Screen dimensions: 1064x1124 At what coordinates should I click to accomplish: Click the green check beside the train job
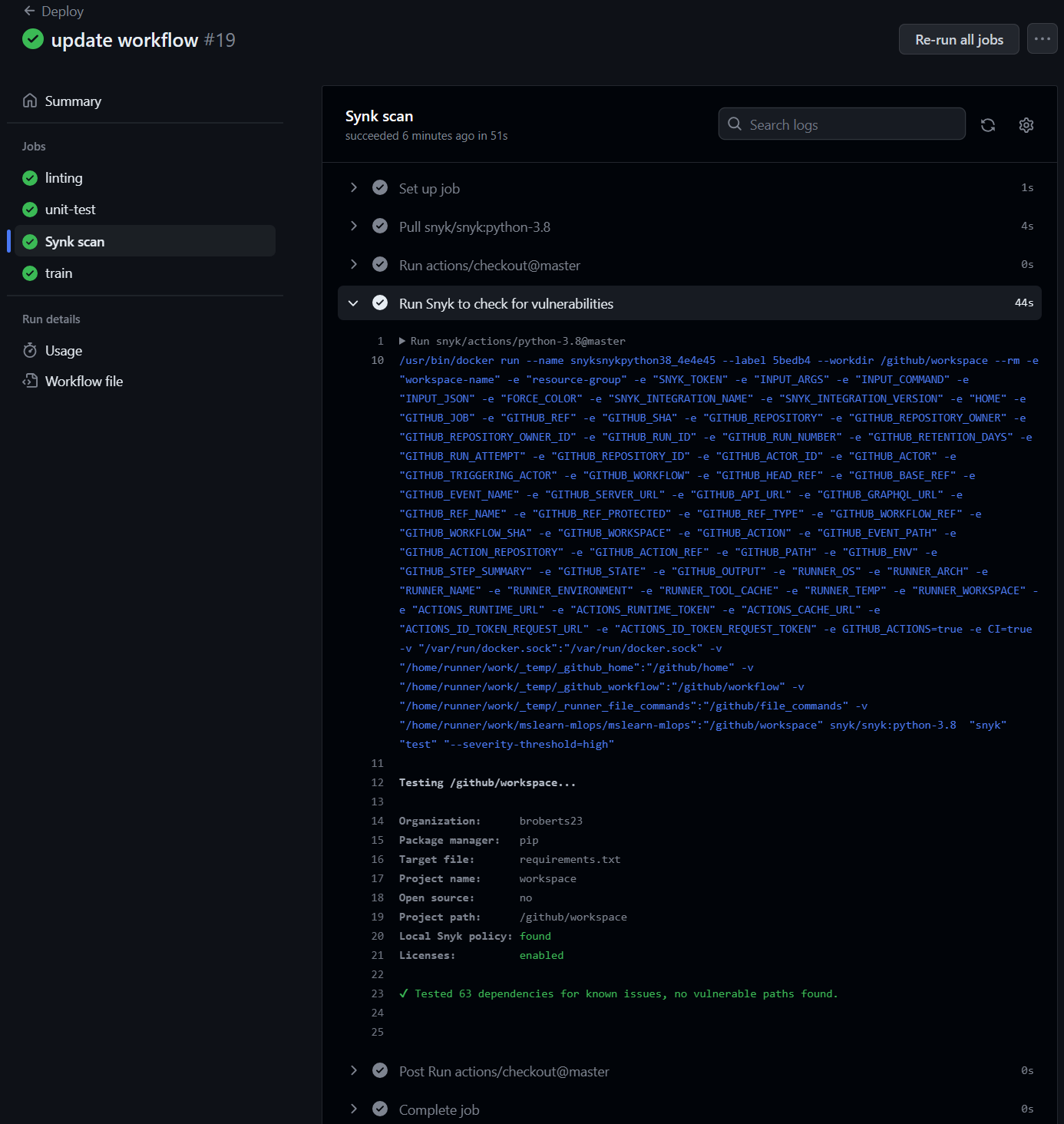click(29, 273)
